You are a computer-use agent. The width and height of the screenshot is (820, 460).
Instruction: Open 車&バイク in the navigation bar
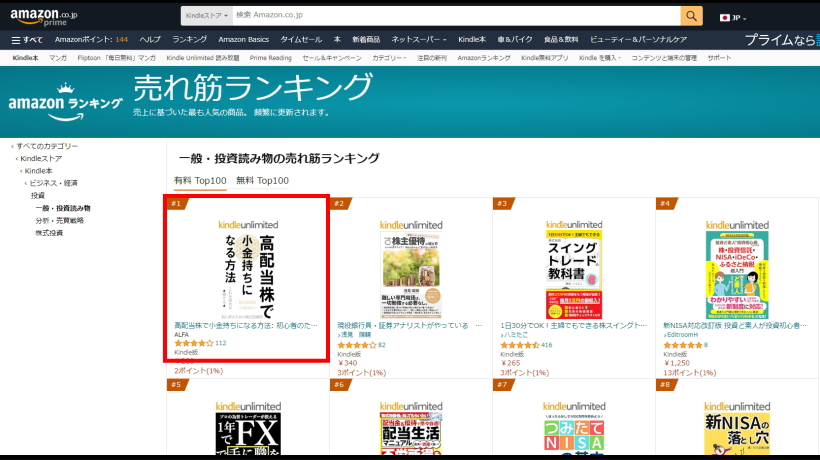[x=515, y=40]
